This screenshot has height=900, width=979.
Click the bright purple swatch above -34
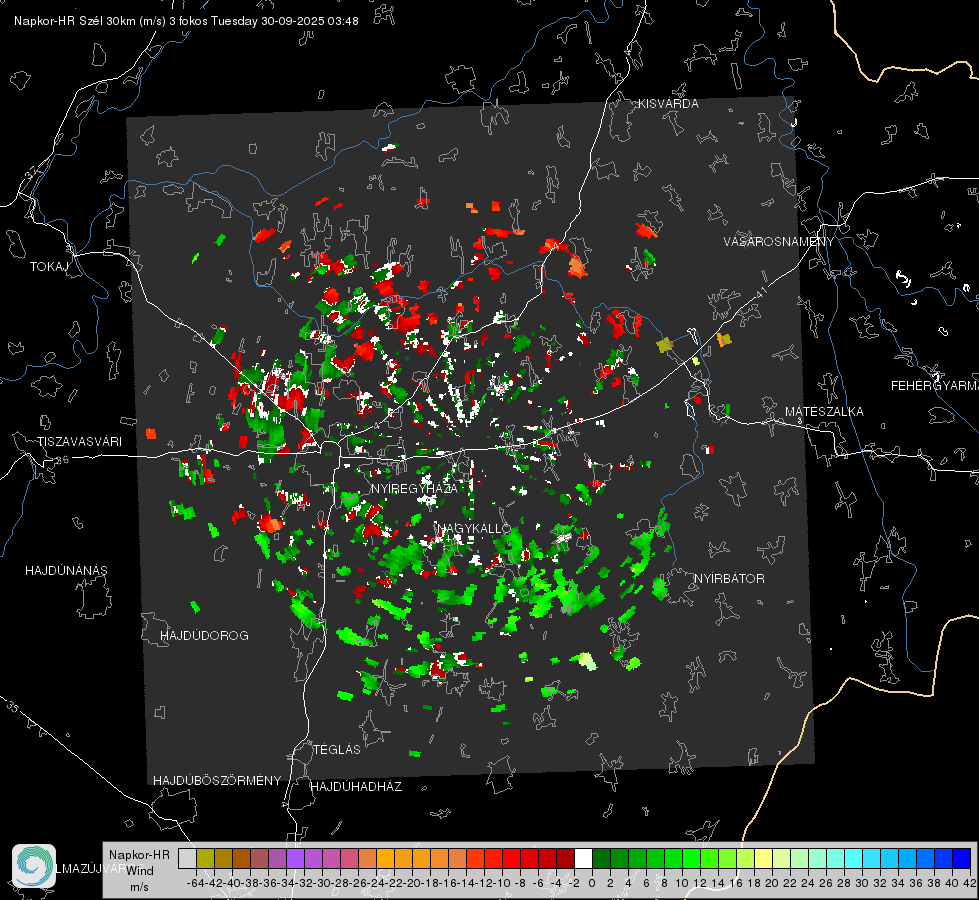tap(295, 858)
